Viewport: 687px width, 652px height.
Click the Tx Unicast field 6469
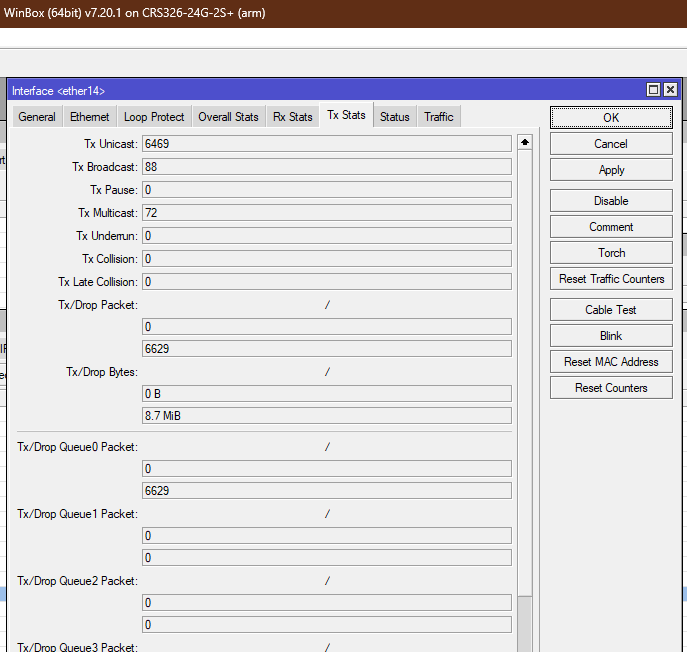coord(326,144)
